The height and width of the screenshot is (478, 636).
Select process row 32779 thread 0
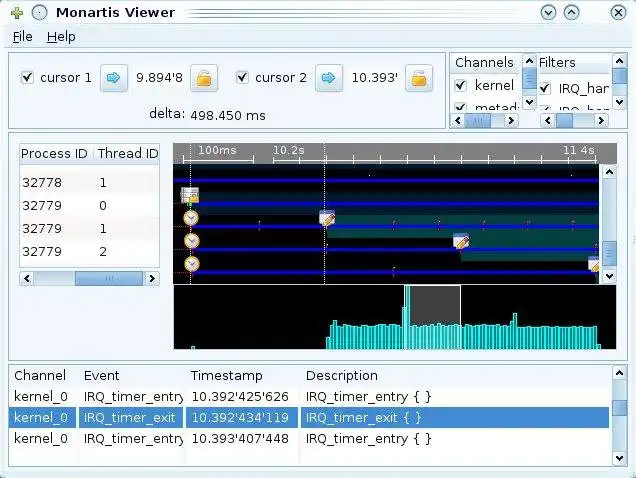tap(90, 206)
